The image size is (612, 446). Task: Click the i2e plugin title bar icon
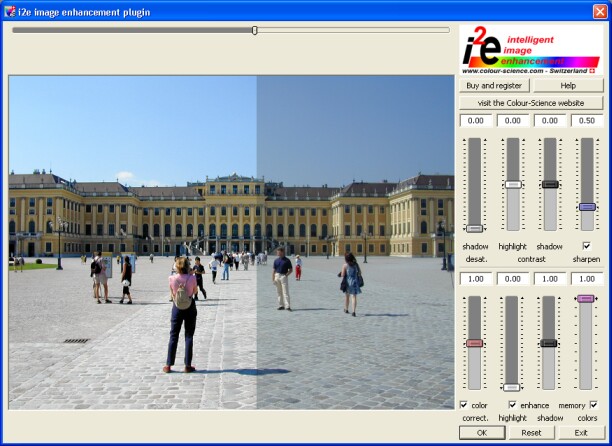9,10
